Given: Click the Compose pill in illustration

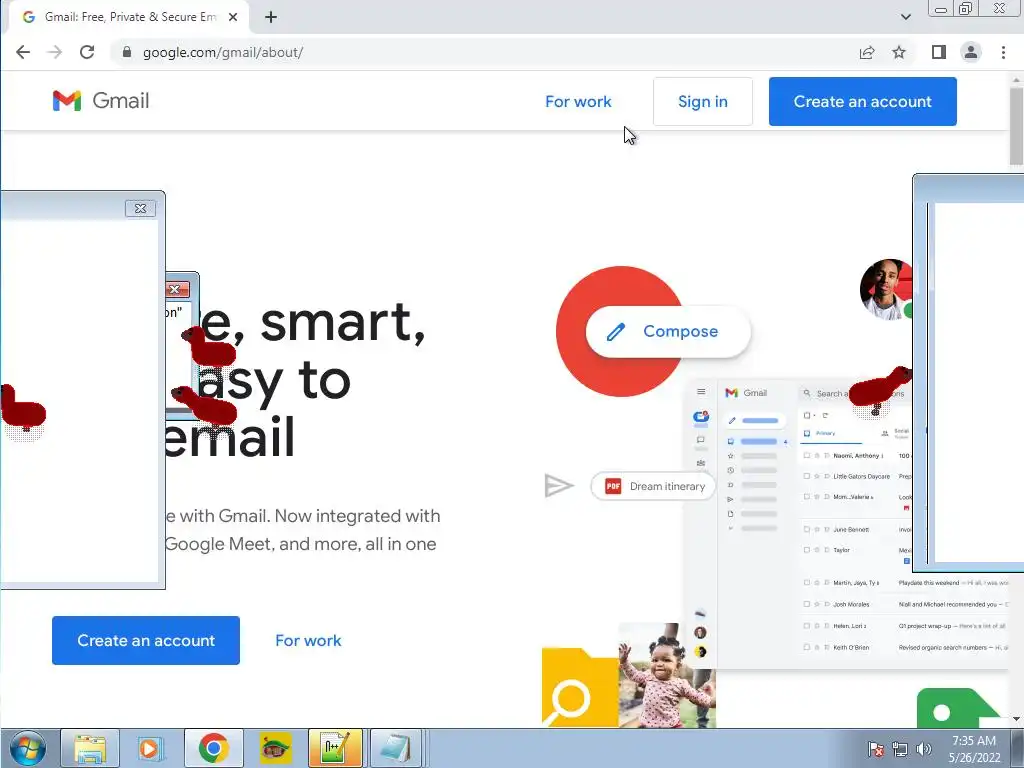Looking at the screenshot, I should pyautogui.click(x=668, y=331).
